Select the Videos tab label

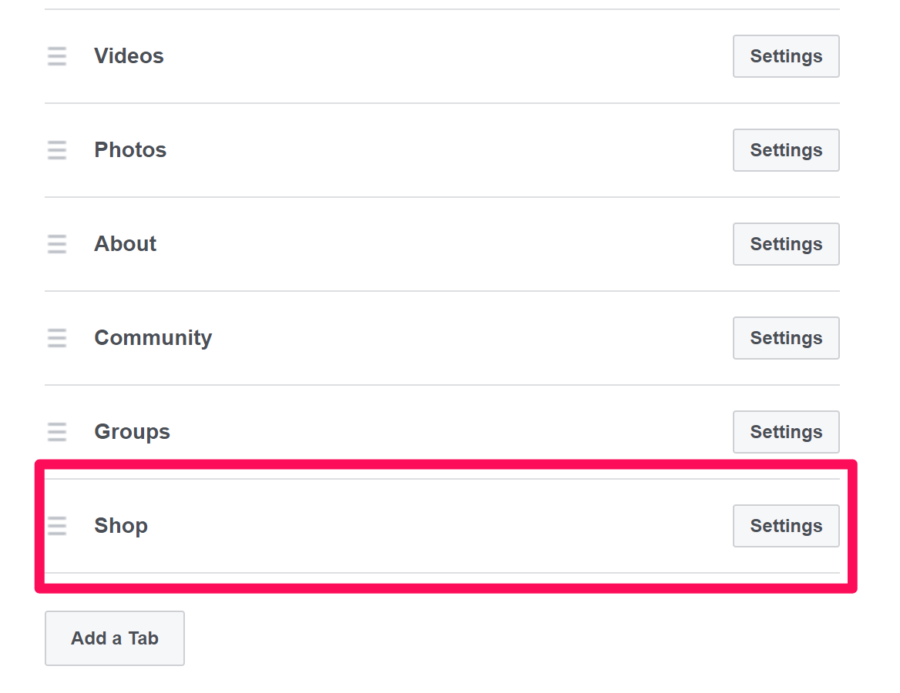[129, 56]
